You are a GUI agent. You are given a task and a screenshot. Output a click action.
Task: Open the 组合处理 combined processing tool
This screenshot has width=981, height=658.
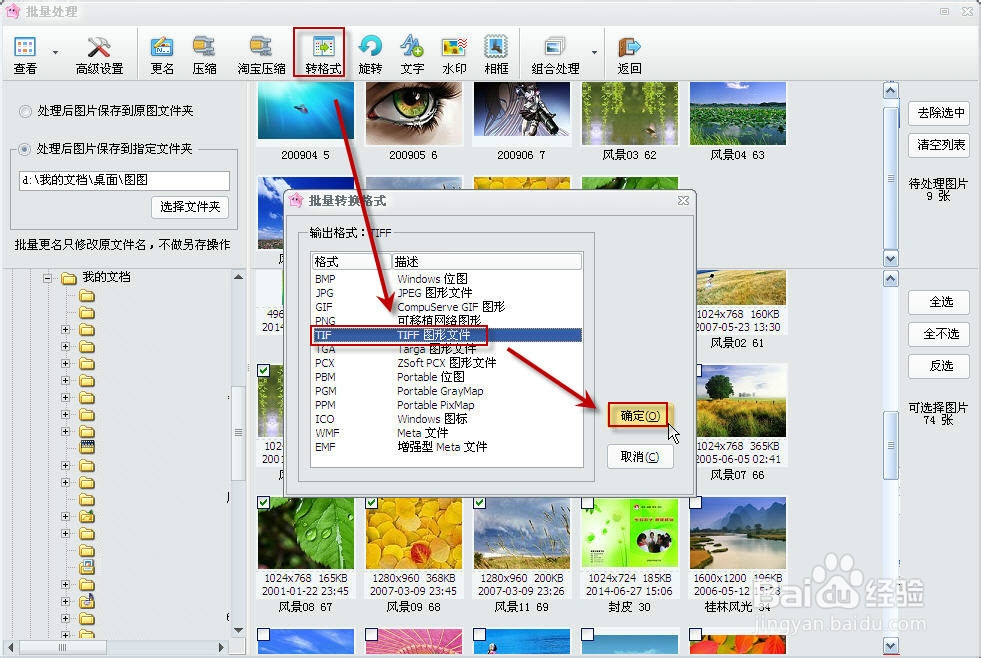point(555,54)
